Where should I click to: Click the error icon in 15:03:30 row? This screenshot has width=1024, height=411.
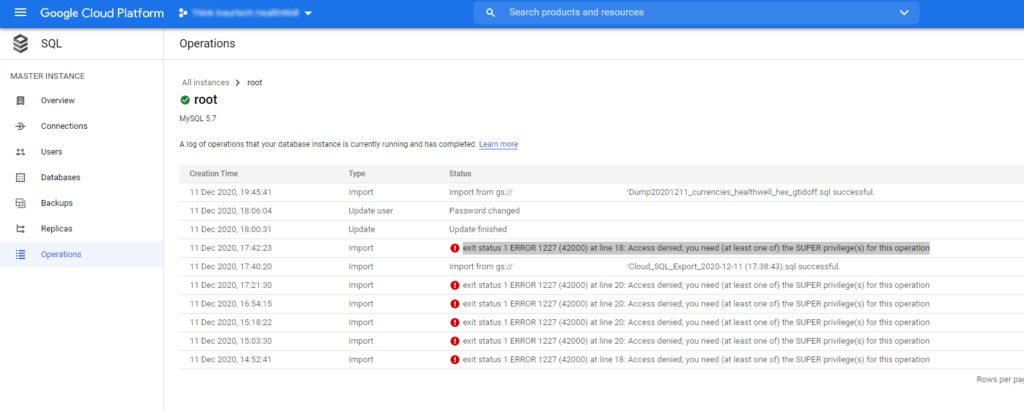455,341
